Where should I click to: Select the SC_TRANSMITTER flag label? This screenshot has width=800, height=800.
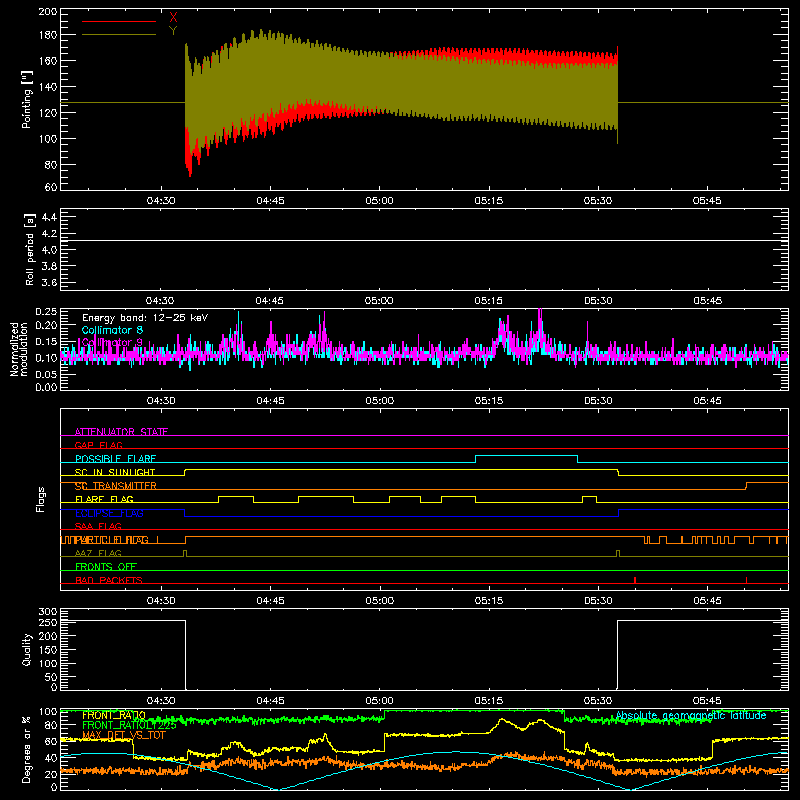coord(116,486)
